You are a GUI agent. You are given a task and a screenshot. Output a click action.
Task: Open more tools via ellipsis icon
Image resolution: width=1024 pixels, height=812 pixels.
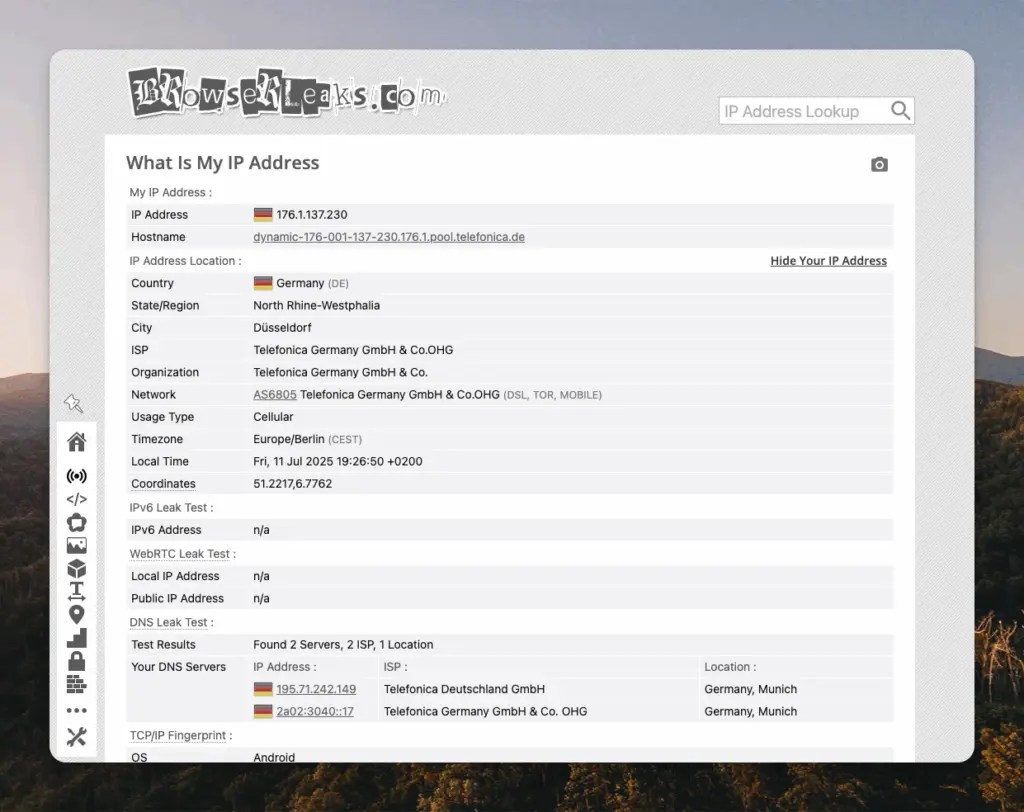pyautogui.click(x=77, y=710)
